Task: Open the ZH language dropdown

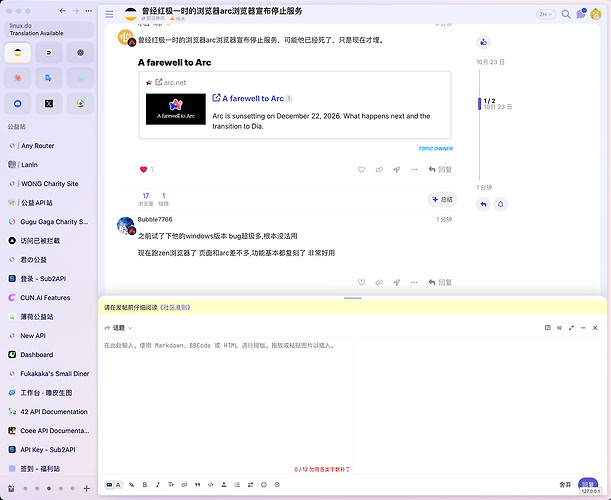Action: pyautogui.click(x=546, y=14)
